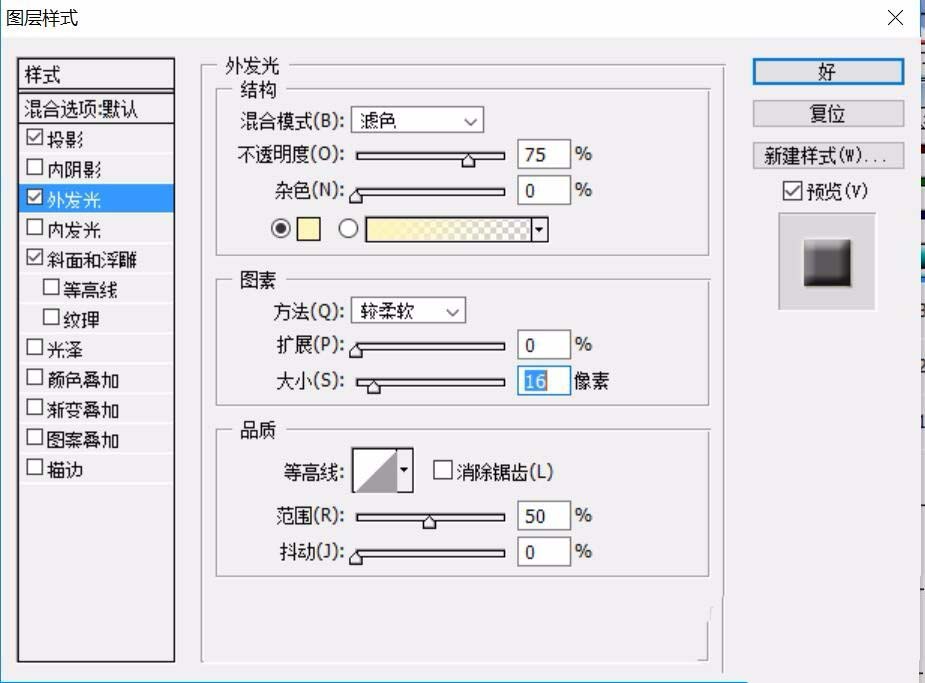This screenshot has width=925, height=683.
Task: Open the 方法(Q) method dropdown
Action: (x=406, y=310)
